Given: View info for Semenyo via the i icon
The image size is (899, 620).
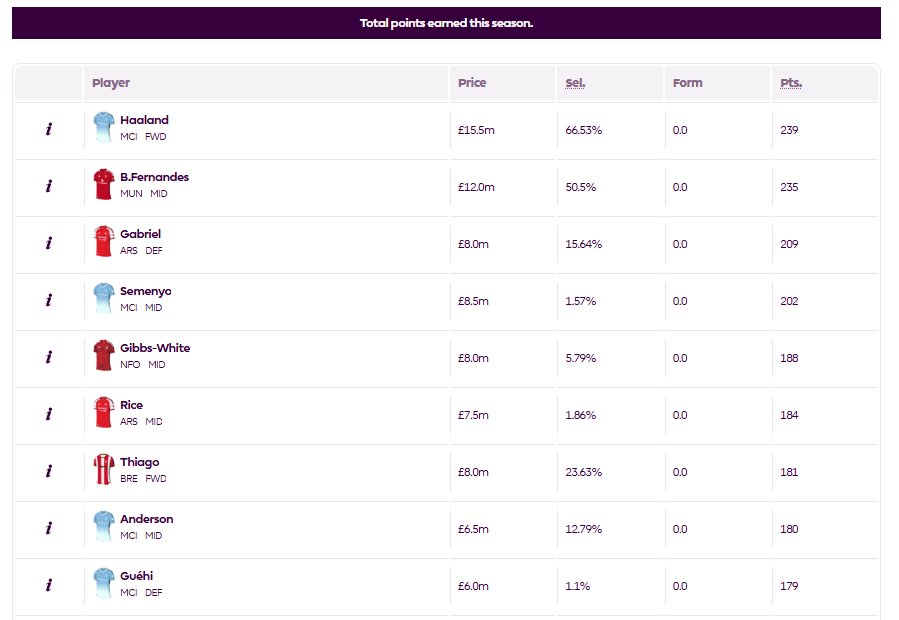Looking at the screenshot, I should tap(49, 301).
